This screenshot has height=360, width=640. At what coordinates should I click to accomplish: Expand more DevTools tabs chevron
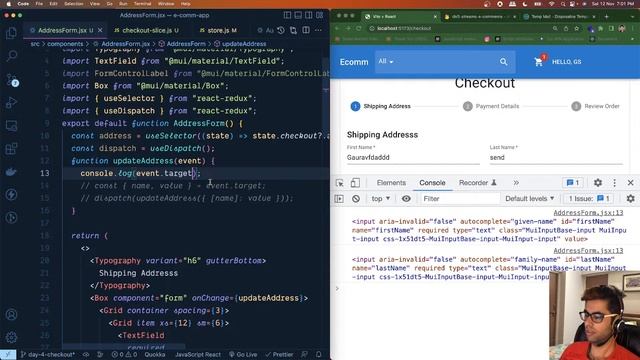point(516,183)
